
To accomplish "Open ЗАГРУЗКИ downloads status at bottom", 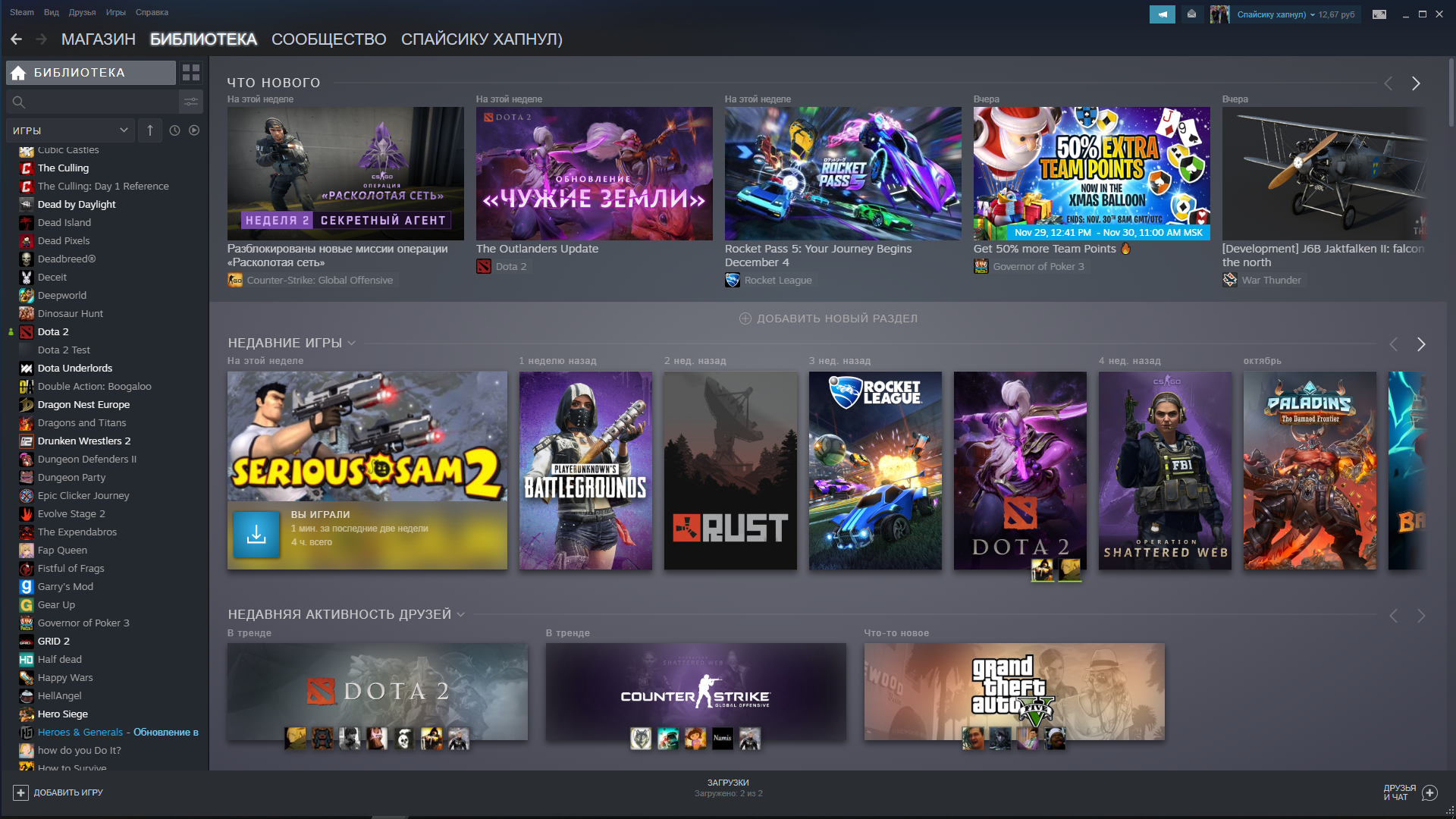I will click(x=728, y=788).
